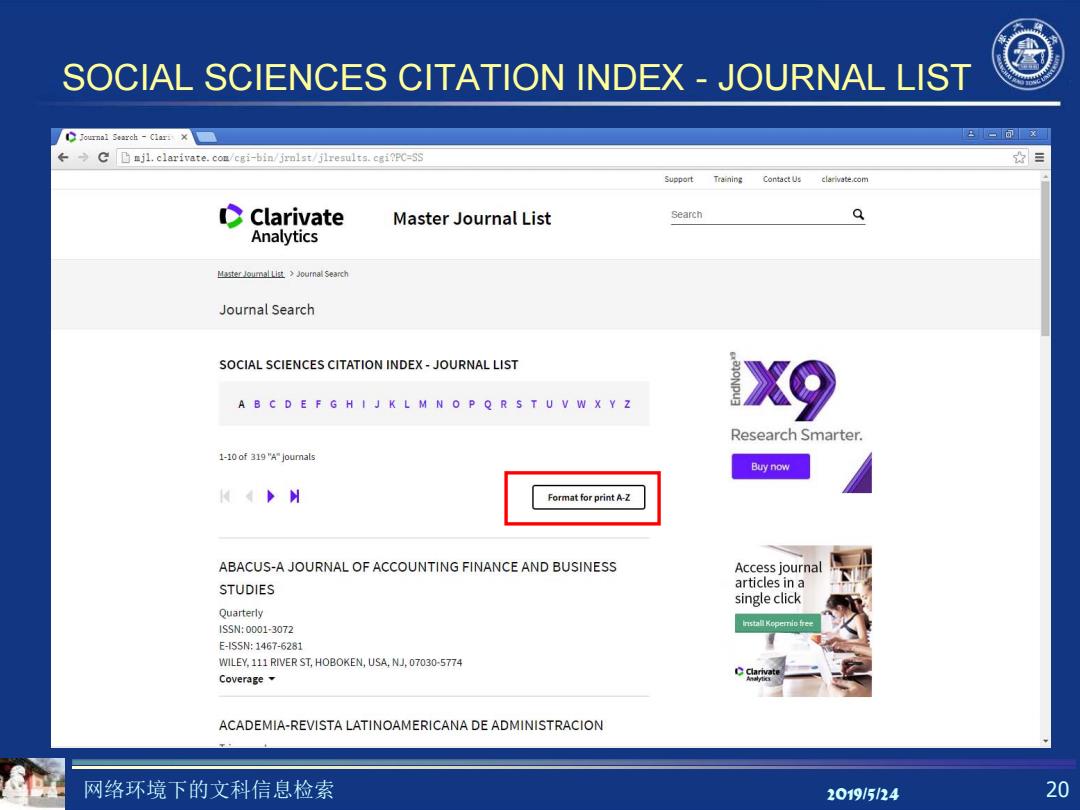Click the ABACUS journal title
Viewport: 1080px width, 810px height.
point(417,578)
